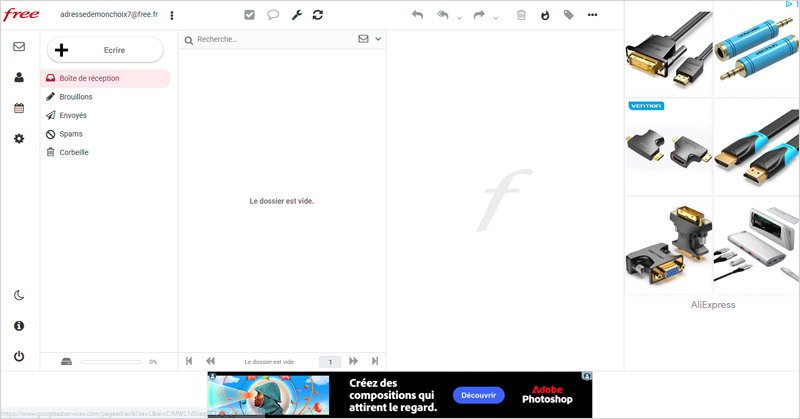Go to next page of messages
This screenshot has width=800, height=419.
click(353, 361)
